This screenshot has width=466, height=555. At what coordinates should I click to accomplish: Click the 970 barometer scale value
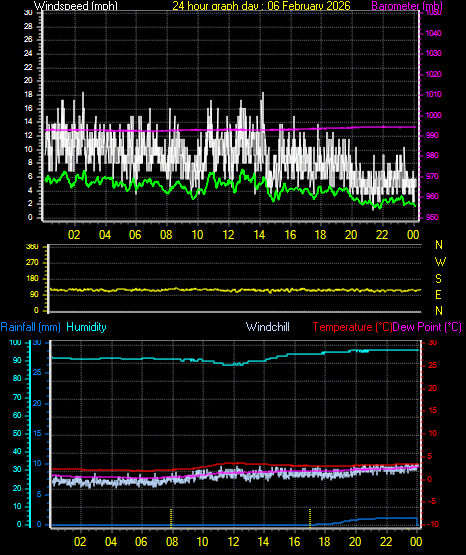coord(432,176)
